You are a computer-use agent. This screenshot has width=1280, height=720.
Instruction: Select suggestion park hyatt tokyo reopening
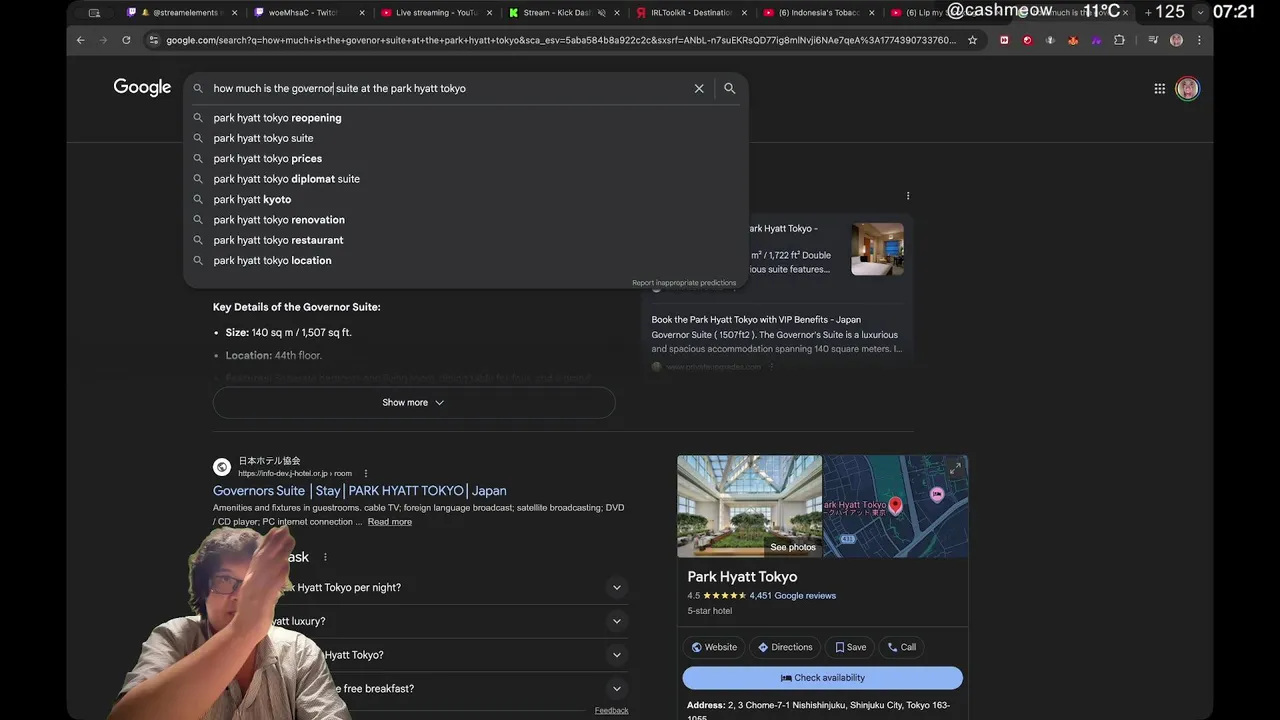[465, 118]
